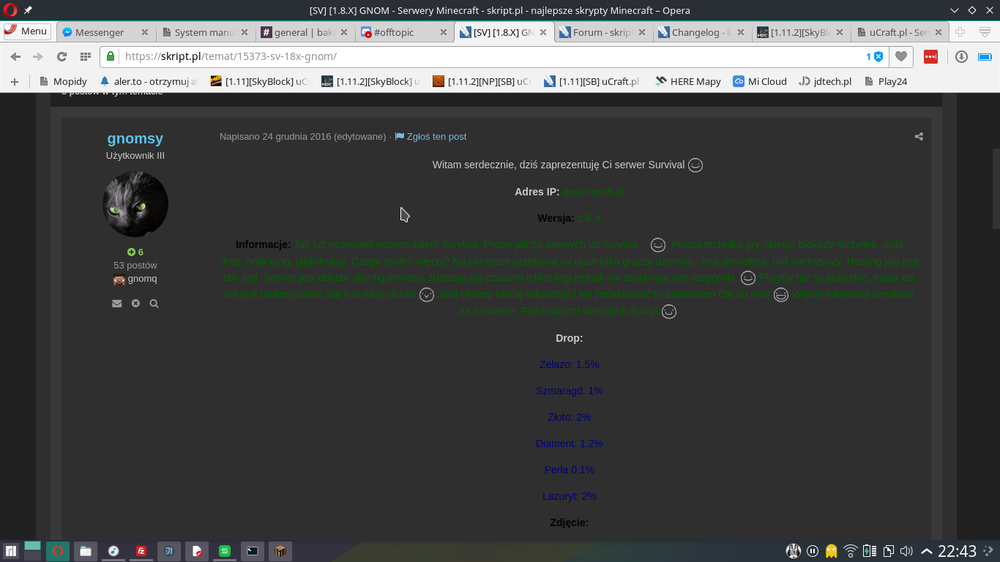Switch to the #offtopic tab

coord(393,32)
